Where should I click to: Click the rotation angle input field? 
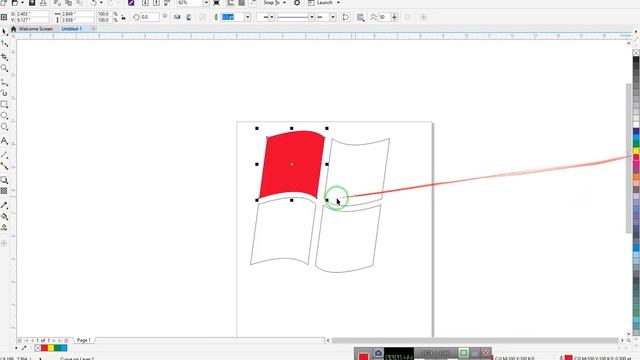(150, 17)
